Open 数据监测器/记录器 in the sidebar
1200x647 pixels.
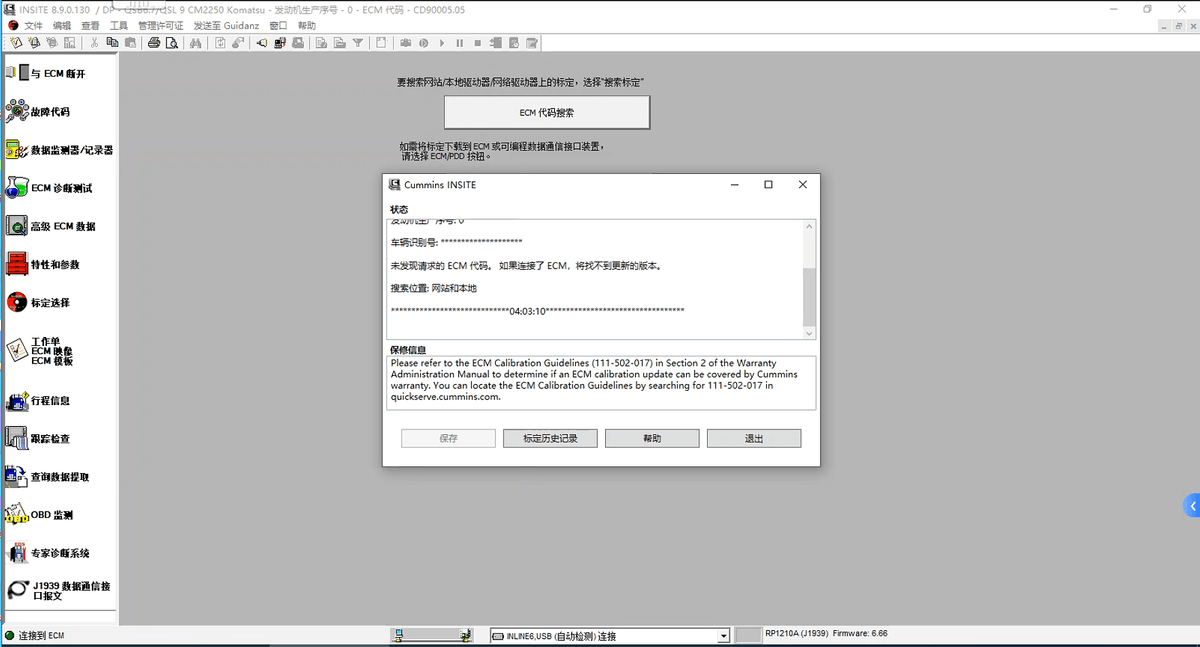coord(15,150)
